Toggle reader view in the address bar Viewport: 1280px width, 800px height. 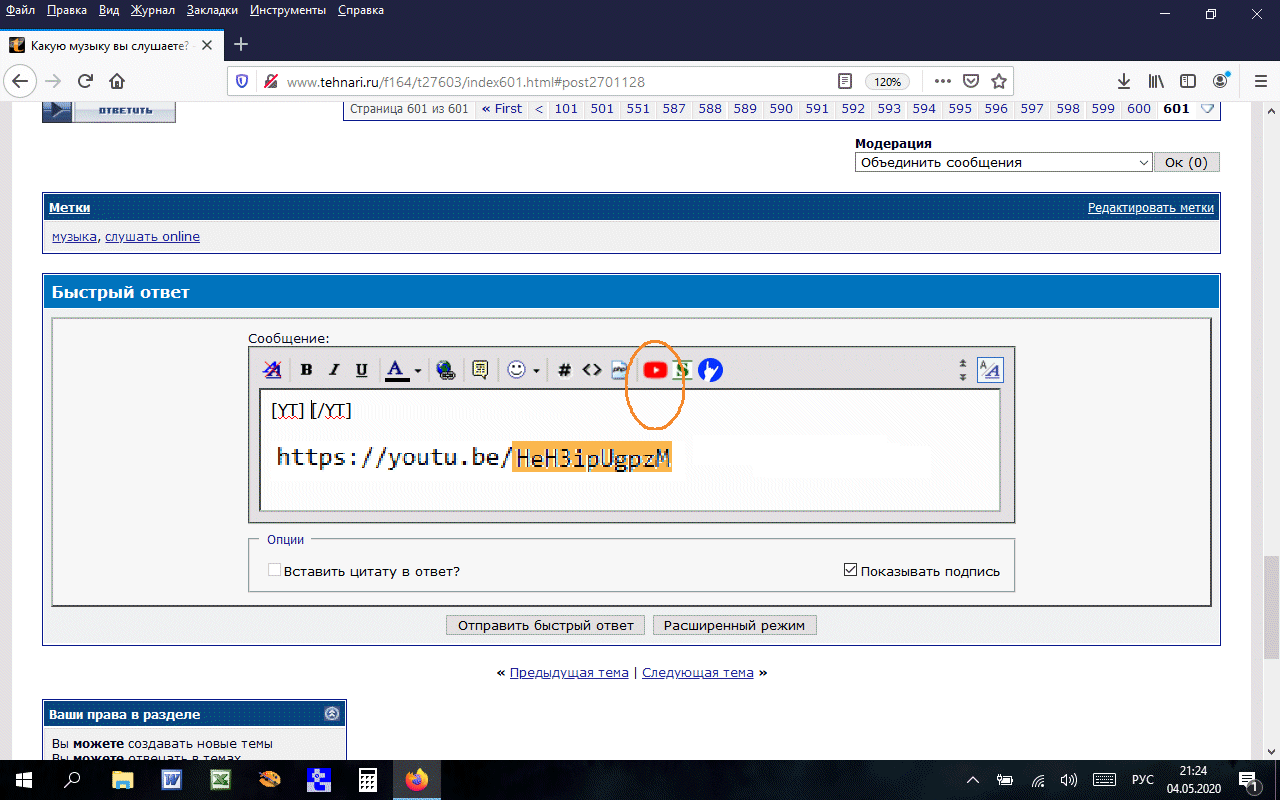tap(845, 81)
